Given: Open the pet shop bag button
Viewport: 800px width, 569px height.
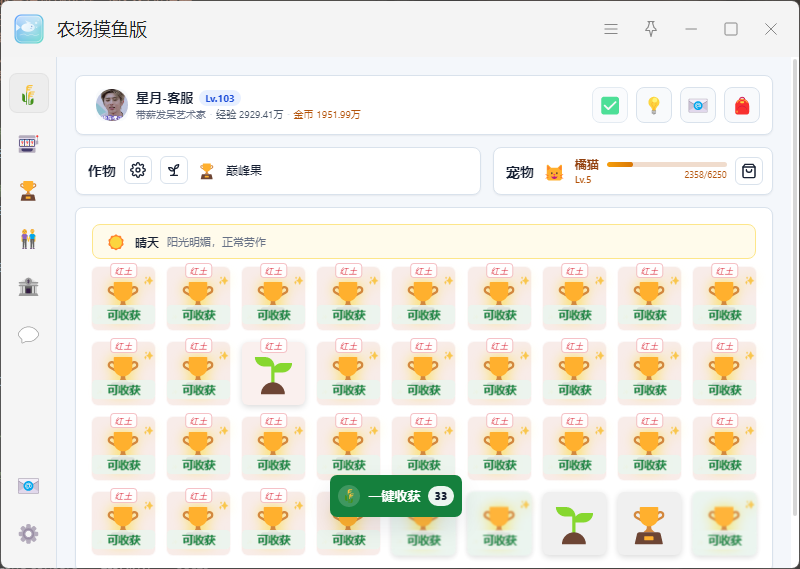Looking at the screenshot, I should [749, 171].
